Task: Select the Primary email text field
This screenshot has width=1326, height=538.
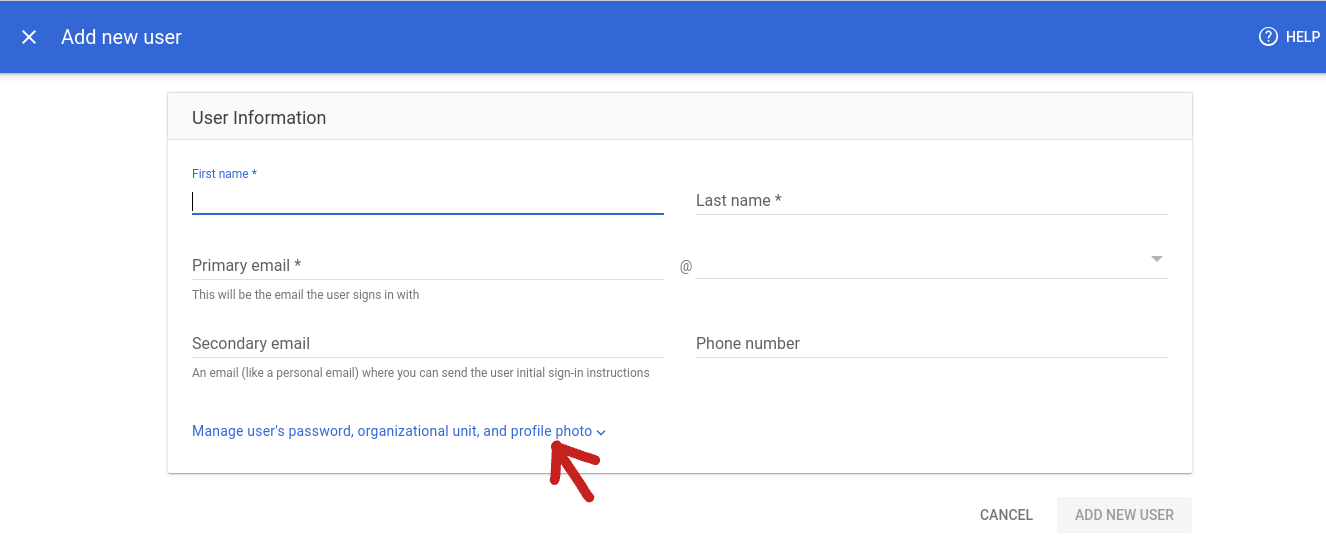Action: [428, 266]
